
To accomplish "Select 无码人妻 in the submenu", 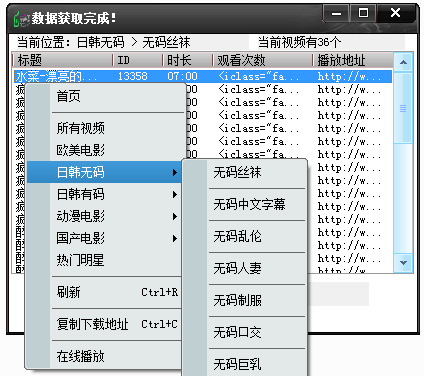I will 245,268.
